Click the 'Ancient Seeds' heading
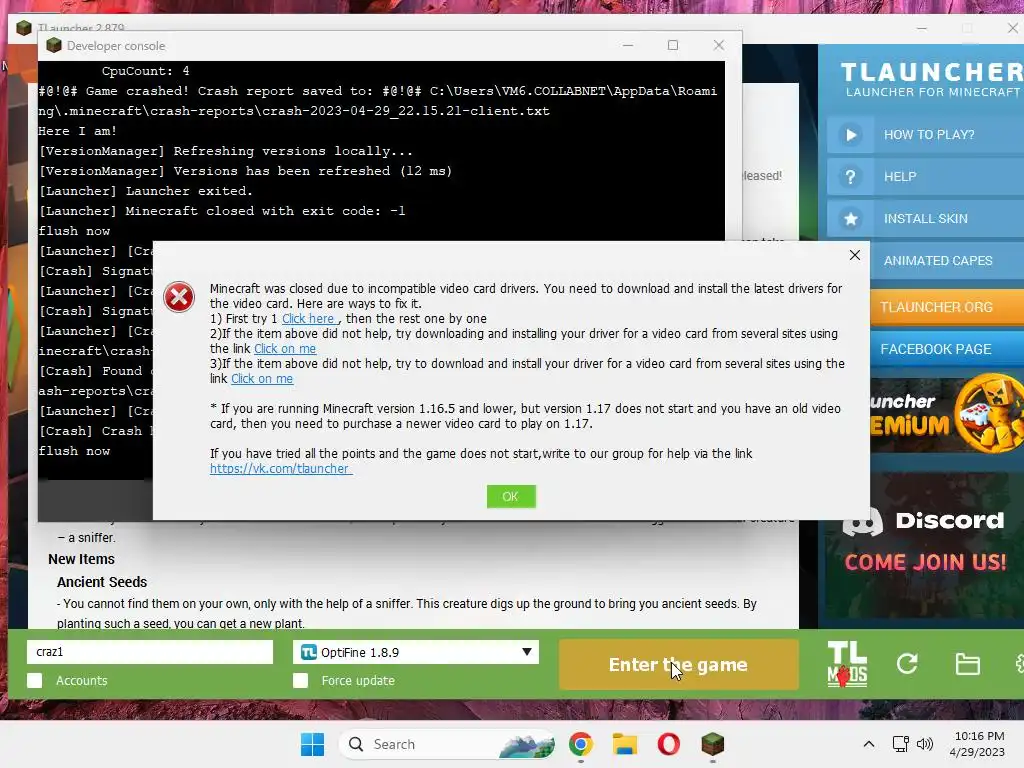Screen dimensions: 1024x768 pyautogui.click(x=102, y=582)
